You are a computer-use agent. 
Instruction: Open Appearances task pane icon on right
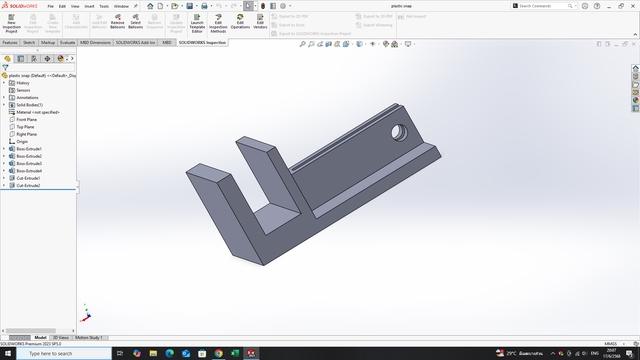(x=636, y=100)
